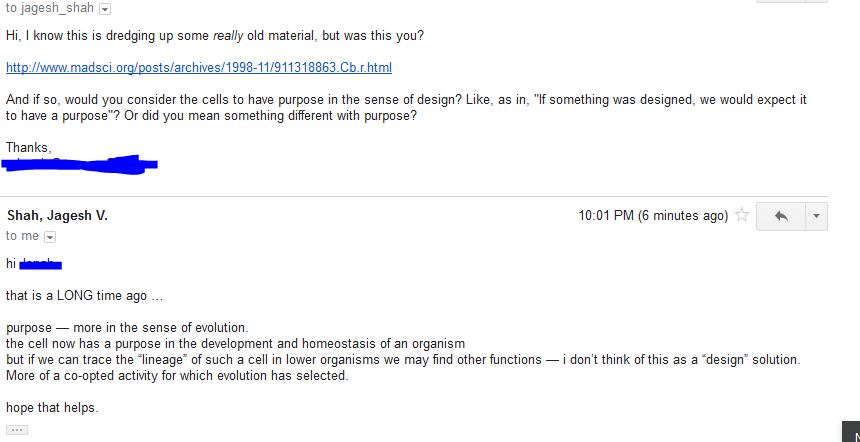Show details arrow next to "to jagesh_shah"
Image resolution: width=860 pixels, height=442 pixels.
click(105, 9)
